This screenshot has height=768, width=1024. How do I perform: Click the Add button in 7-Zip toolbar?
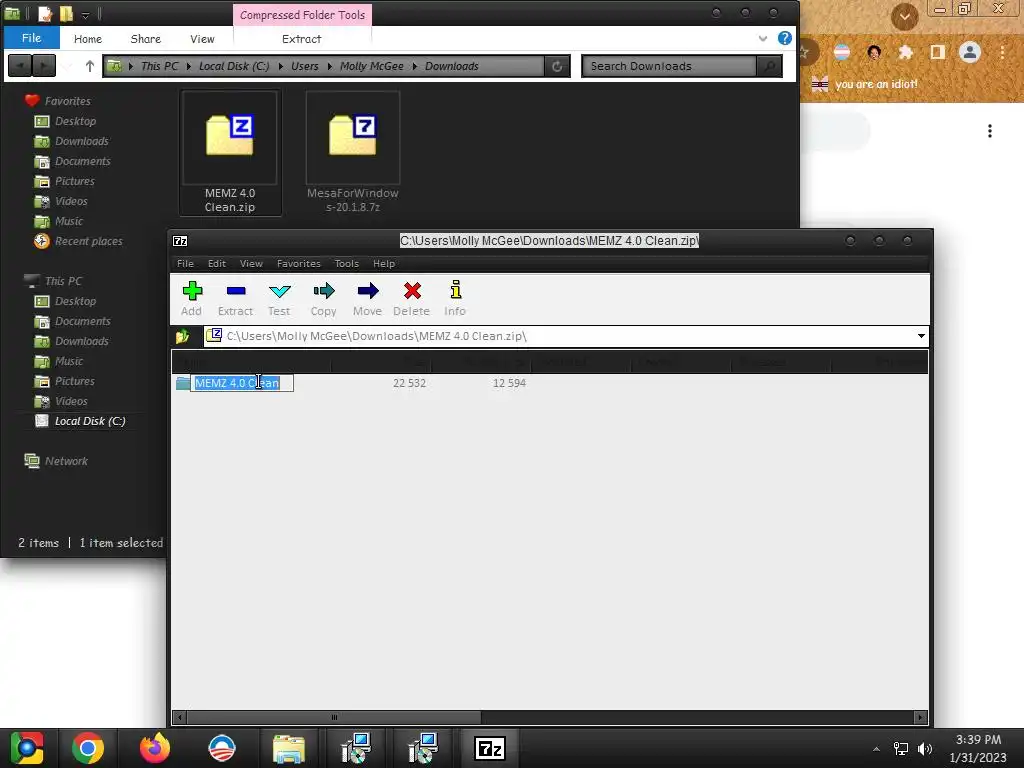click(x=191, y=298)
